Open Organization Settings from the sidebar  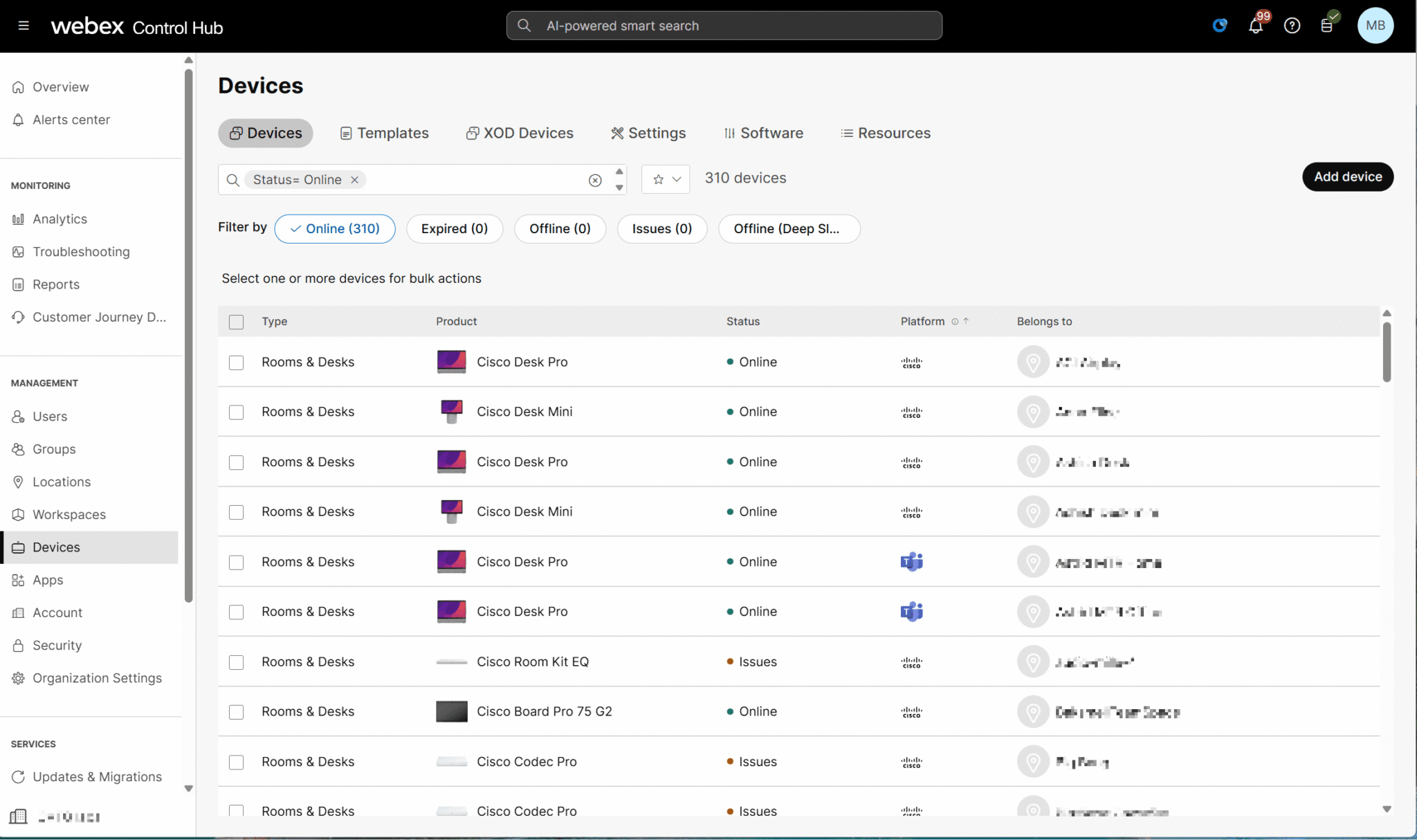[97, 677]
